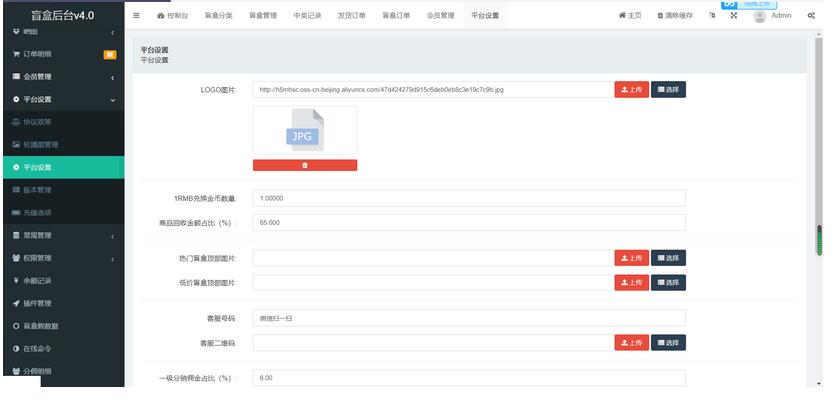Click 上传 button for 客服二维码

(632, 343)
